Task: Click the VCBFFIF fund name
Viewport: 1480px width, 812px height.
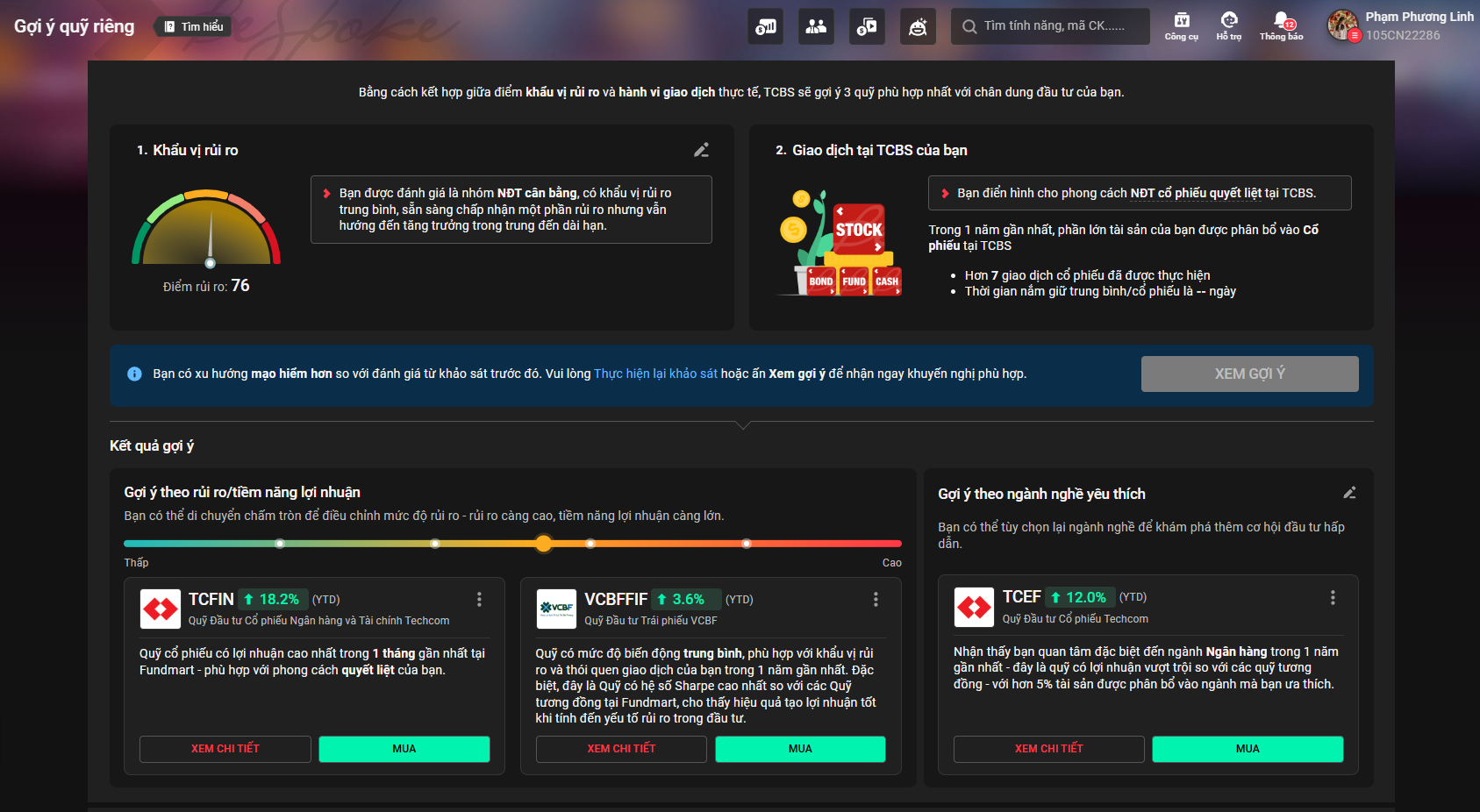Action: coord(616,599)
